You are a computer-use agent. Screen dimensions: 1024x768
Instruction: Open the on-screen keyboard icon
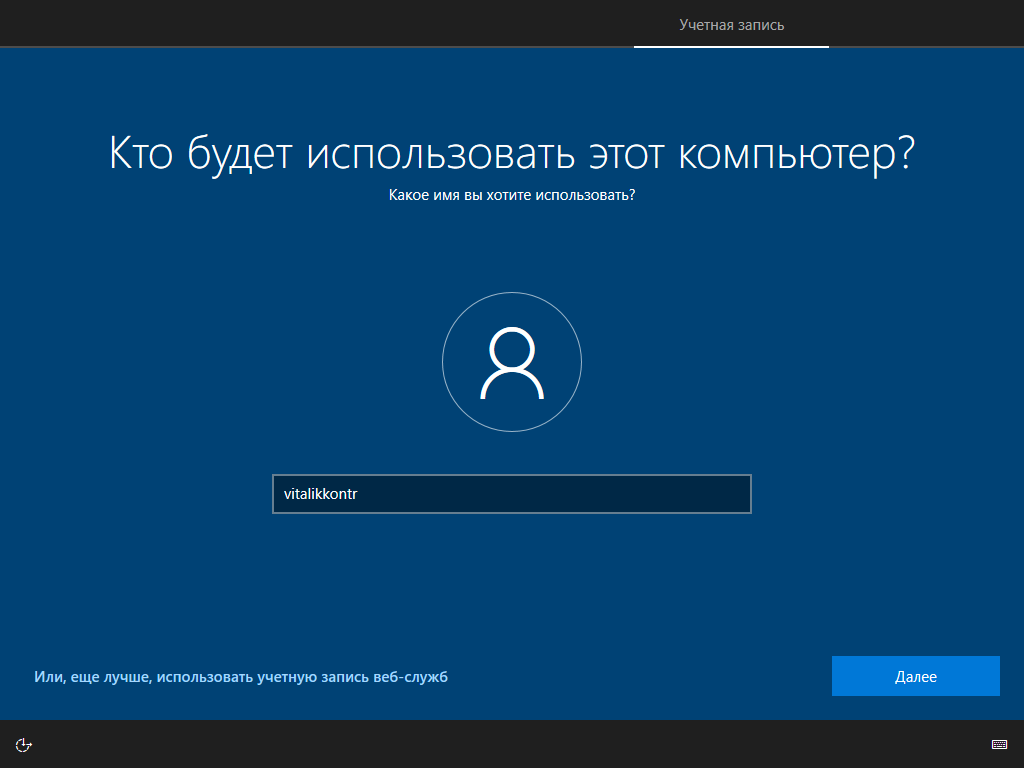click(x=999, y=744)
